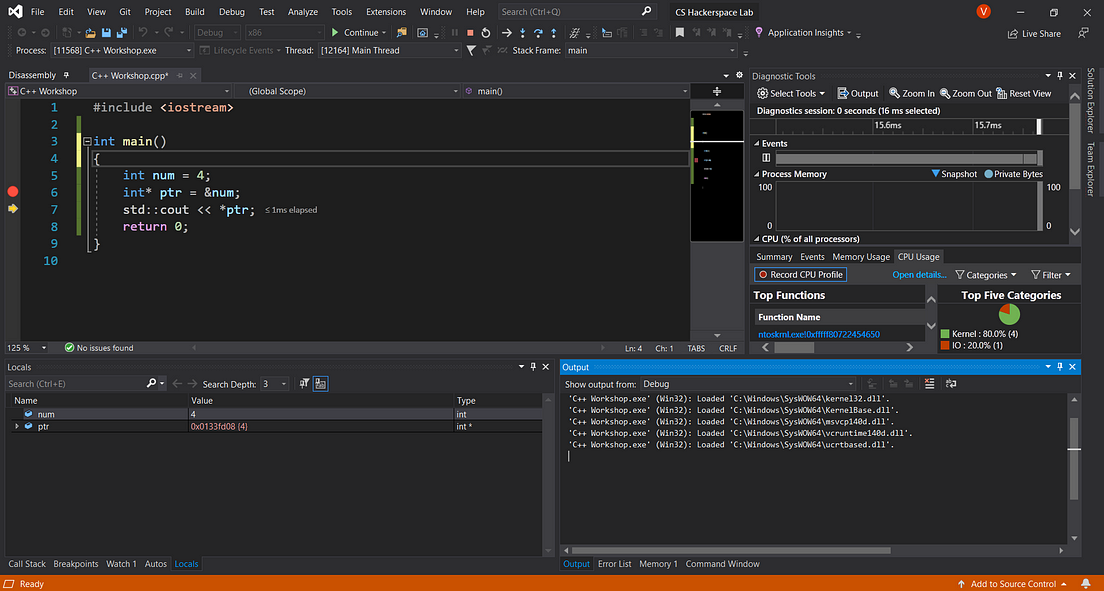Open Live Share from the toolbar
The width and height of the screenshot is (1104, 591).
tap(1033, 33)
